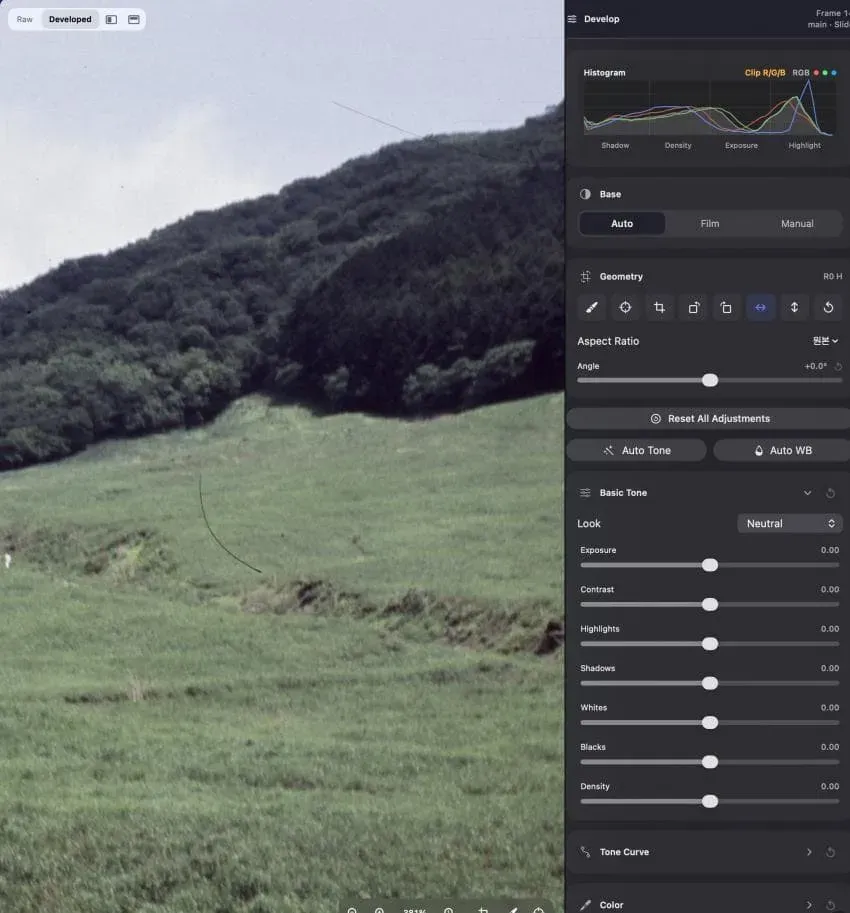
Task: Click the Blacks slider handle
Action: [710, 762]
